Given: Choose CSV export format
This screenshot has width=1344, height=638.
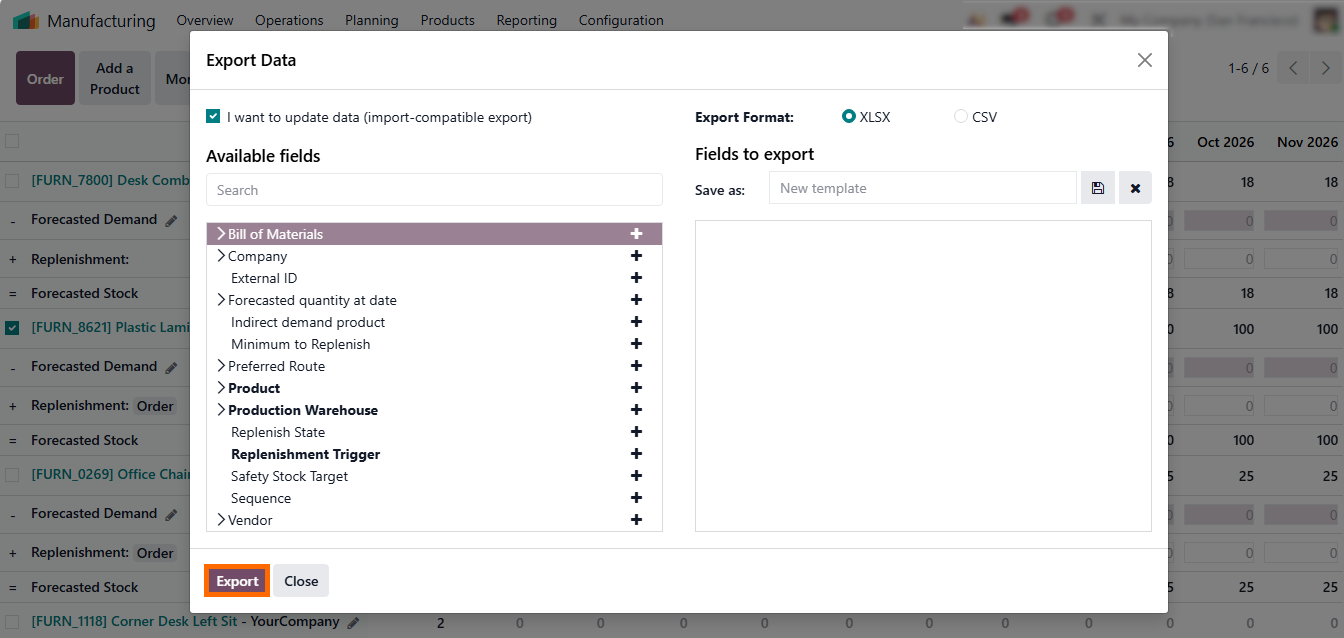Looking at the screenshot, I should [x=961, y=117].
